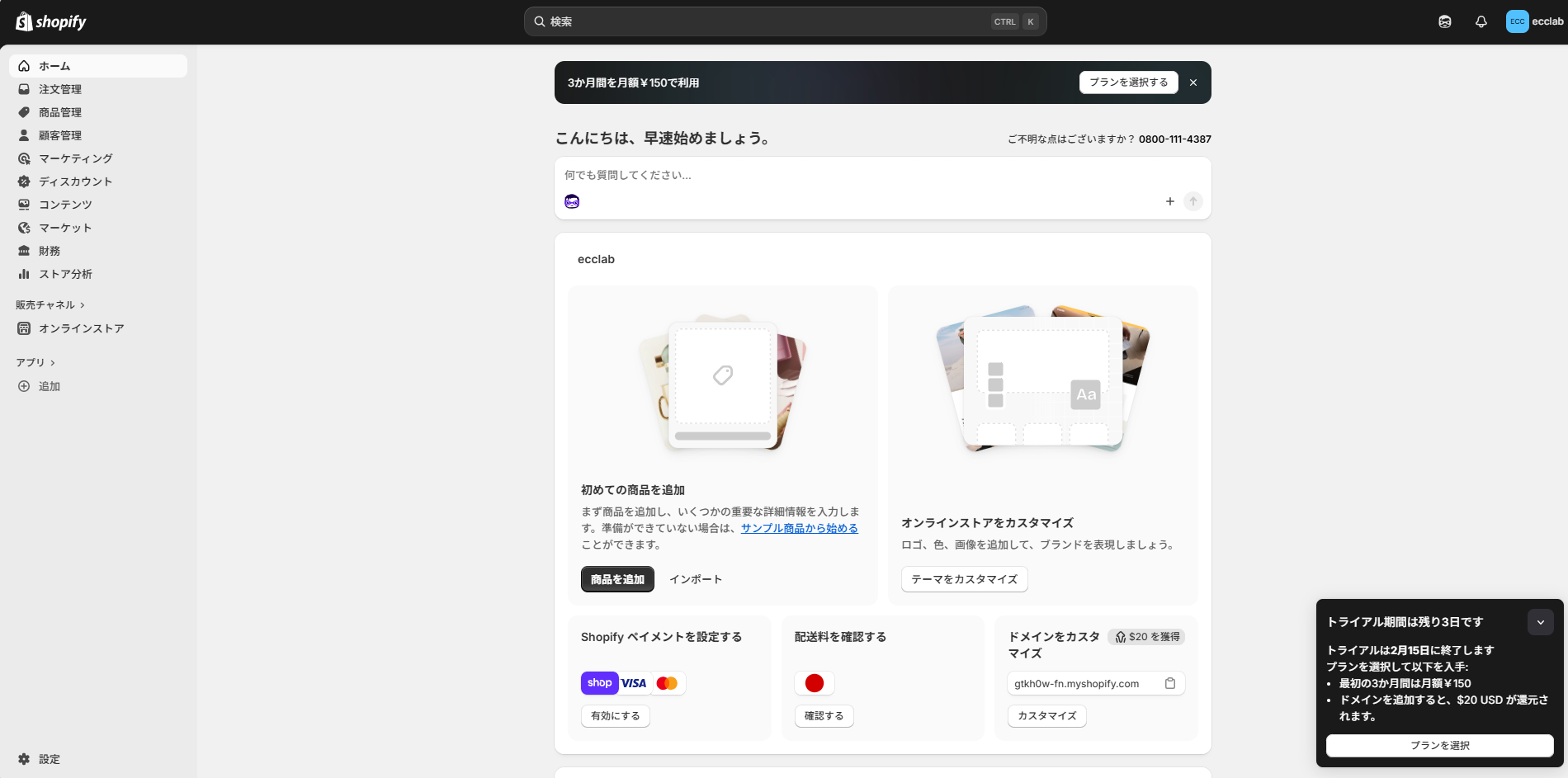This screenshot has width=1568, height=778.
Task: Open the Sidekick assistant icon in top bar
Action: 1444,22
